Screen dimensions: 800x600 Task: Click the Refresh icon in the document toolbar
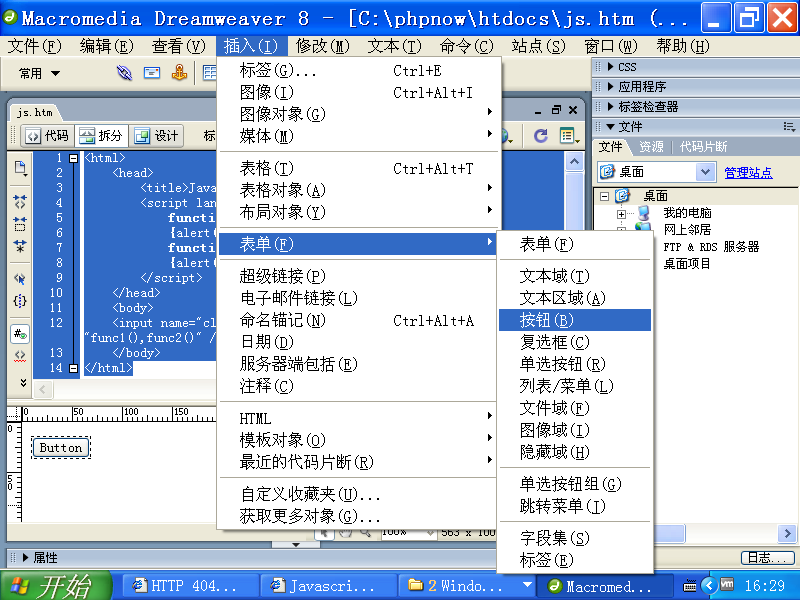pyautogui.click(x=540, y=136)
